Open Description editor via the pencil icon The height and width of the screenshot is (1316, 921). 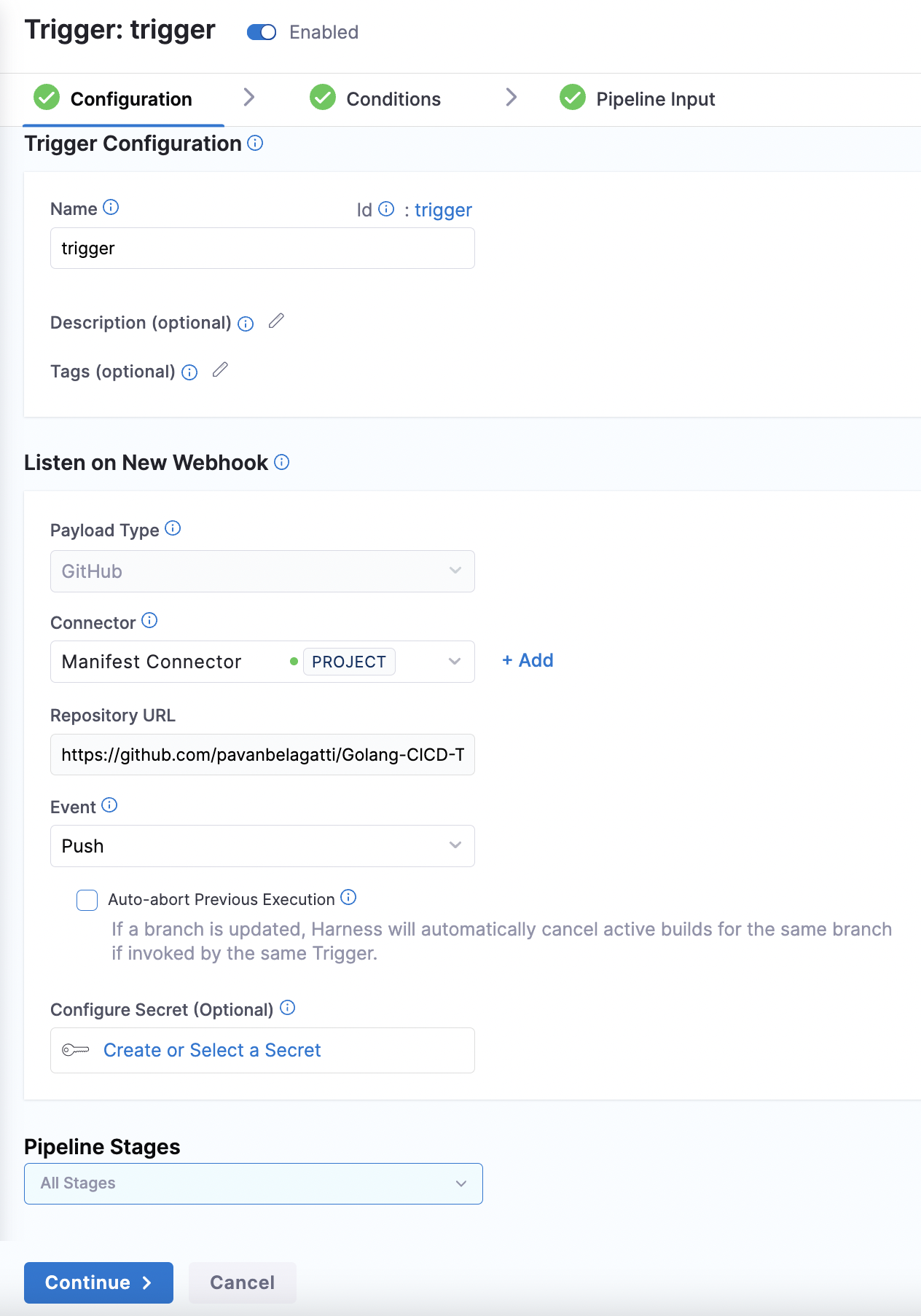point(276,321)
